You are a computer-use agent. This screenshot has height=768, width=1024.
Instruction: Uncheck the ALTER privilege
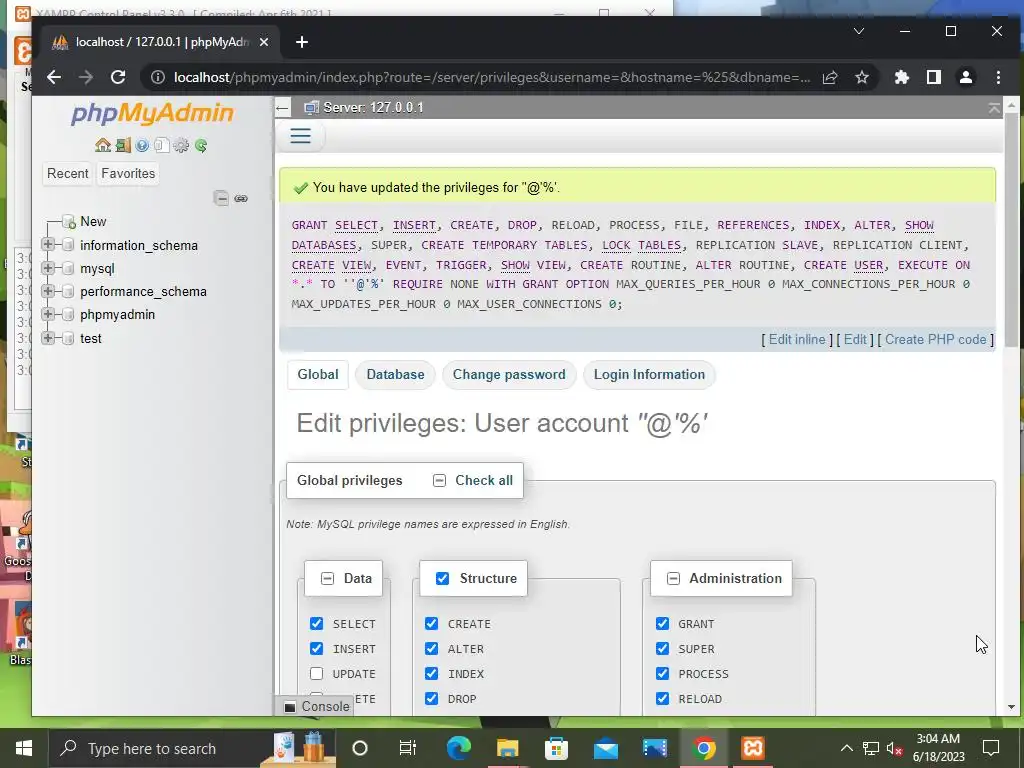point(432,648)
